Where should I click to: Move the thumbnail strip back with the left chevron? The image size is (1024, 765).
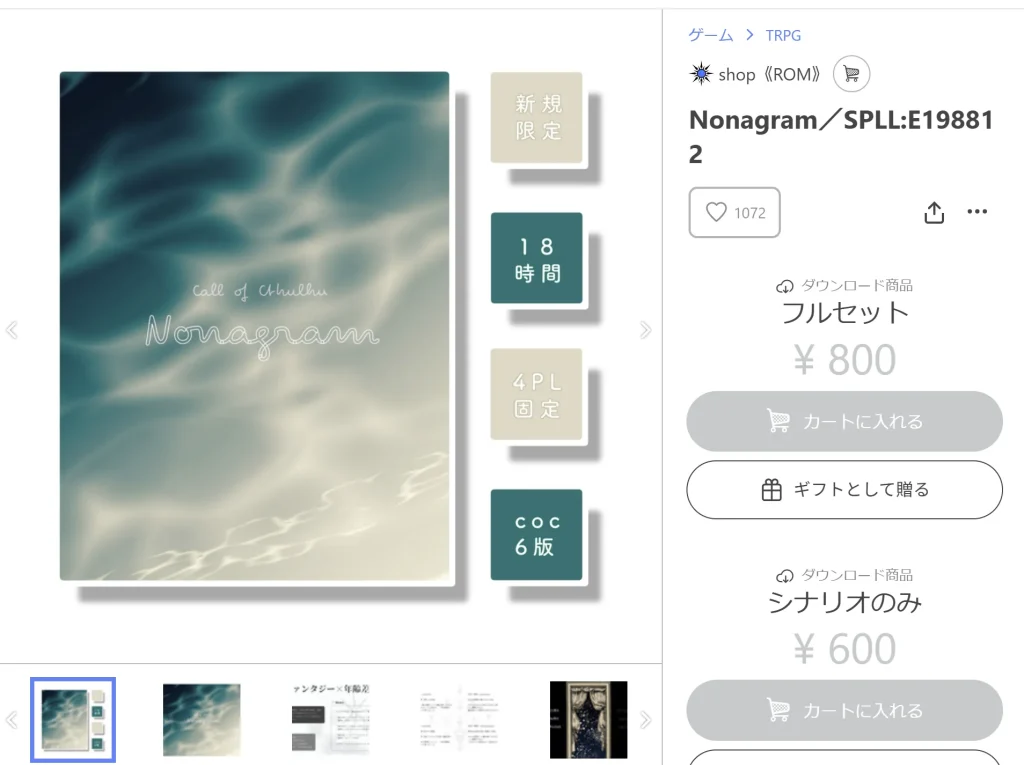[x=12, y=720]
